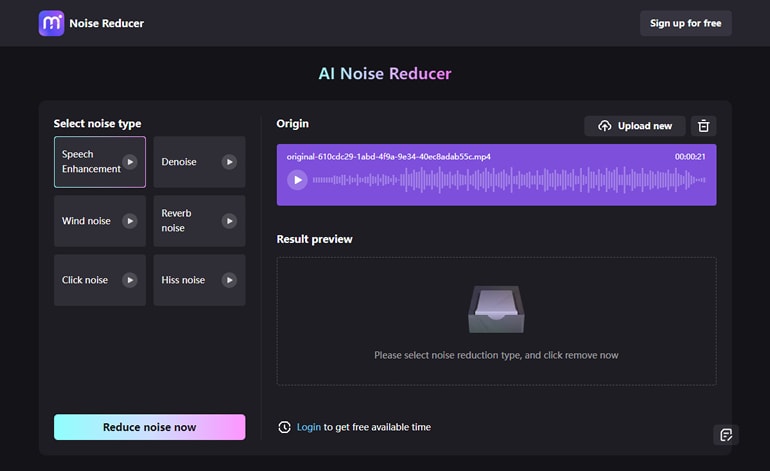
Task: Delete the uploaded file with trash icon
Action: (703, 126)
